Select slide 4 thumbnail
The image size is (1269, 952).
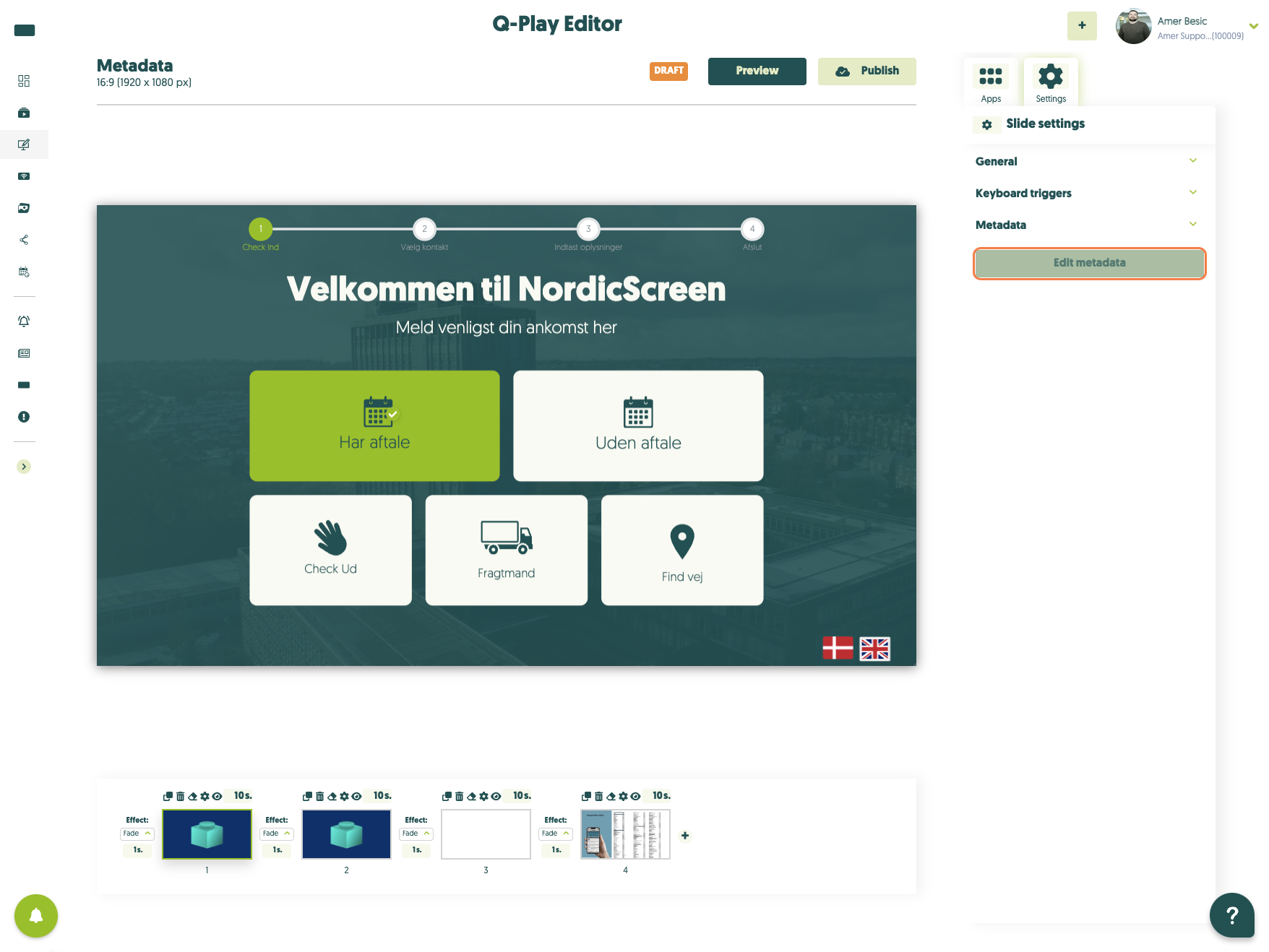625,834
